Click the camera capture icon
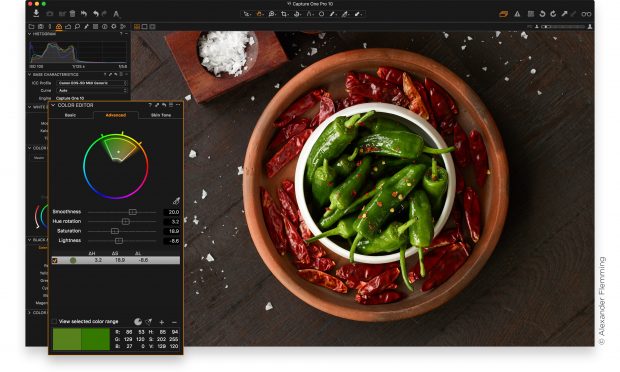The width and height of the screenshot is (620, 372). [x=50, y=14]
